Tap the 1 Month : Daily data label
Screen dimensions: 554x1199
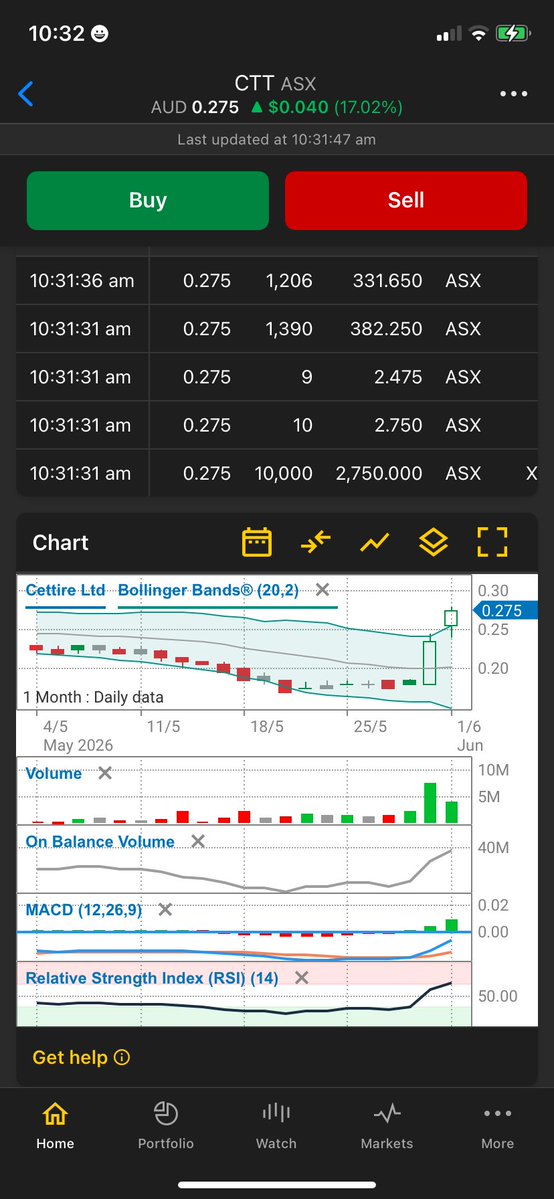click(x=93, y=697)
